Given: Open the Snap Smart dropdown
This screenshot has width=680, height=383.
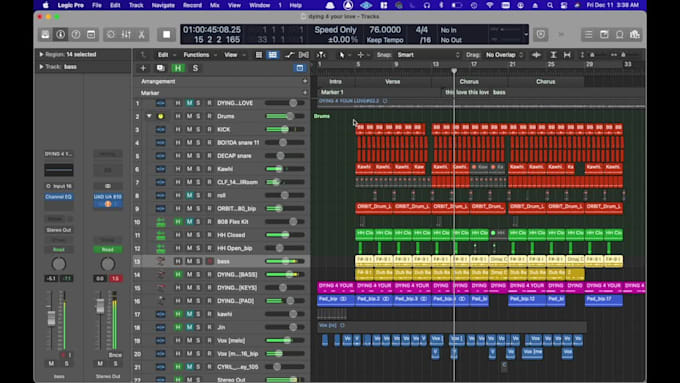Looking at the screenshot, I should pyautogui.click(x=427, y=55).
